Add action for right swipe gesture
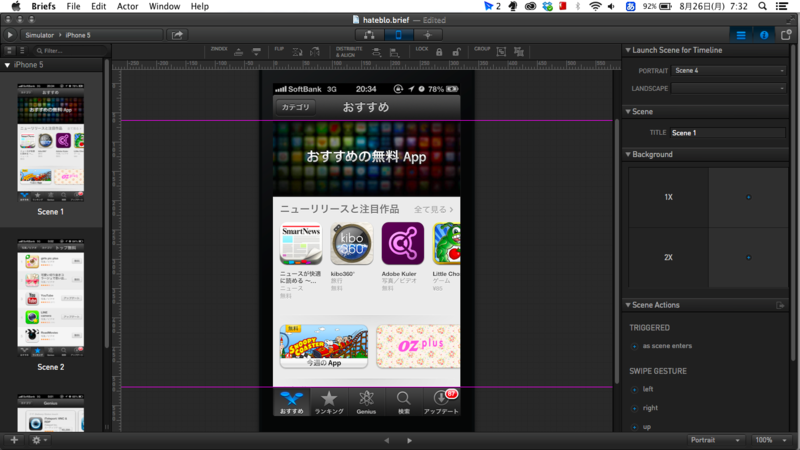This screenshot has width=800, height=450. coord(634,408)
